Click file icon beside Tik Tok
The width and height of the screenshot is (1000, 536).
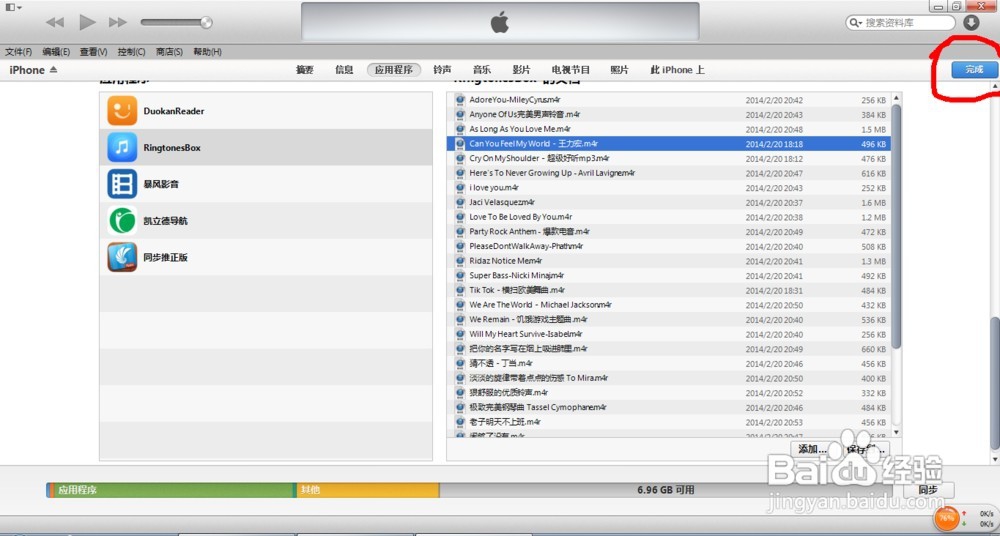click(460, 290)
